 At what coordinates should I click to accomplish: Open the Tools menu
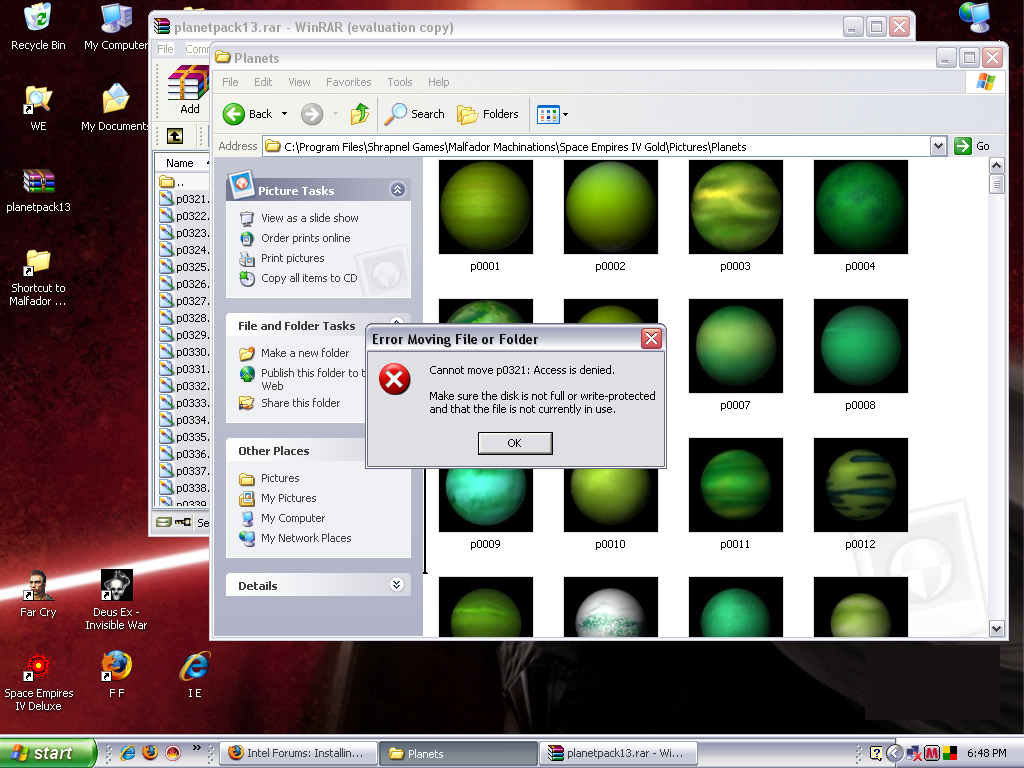pos(400,82)
